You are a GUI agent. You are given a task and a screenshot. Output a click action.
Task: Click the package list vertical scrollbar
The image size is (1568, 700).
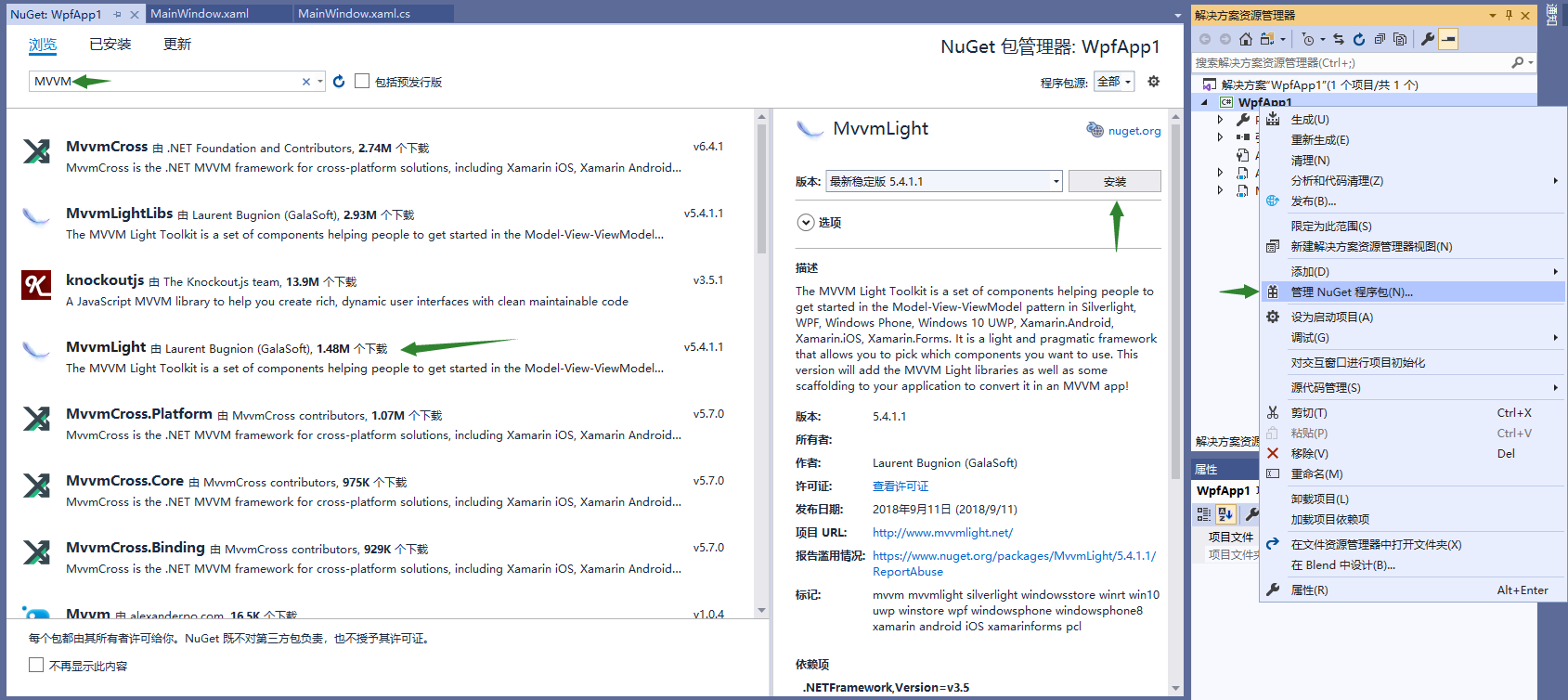pyautogui.click(x=761, y=190)
